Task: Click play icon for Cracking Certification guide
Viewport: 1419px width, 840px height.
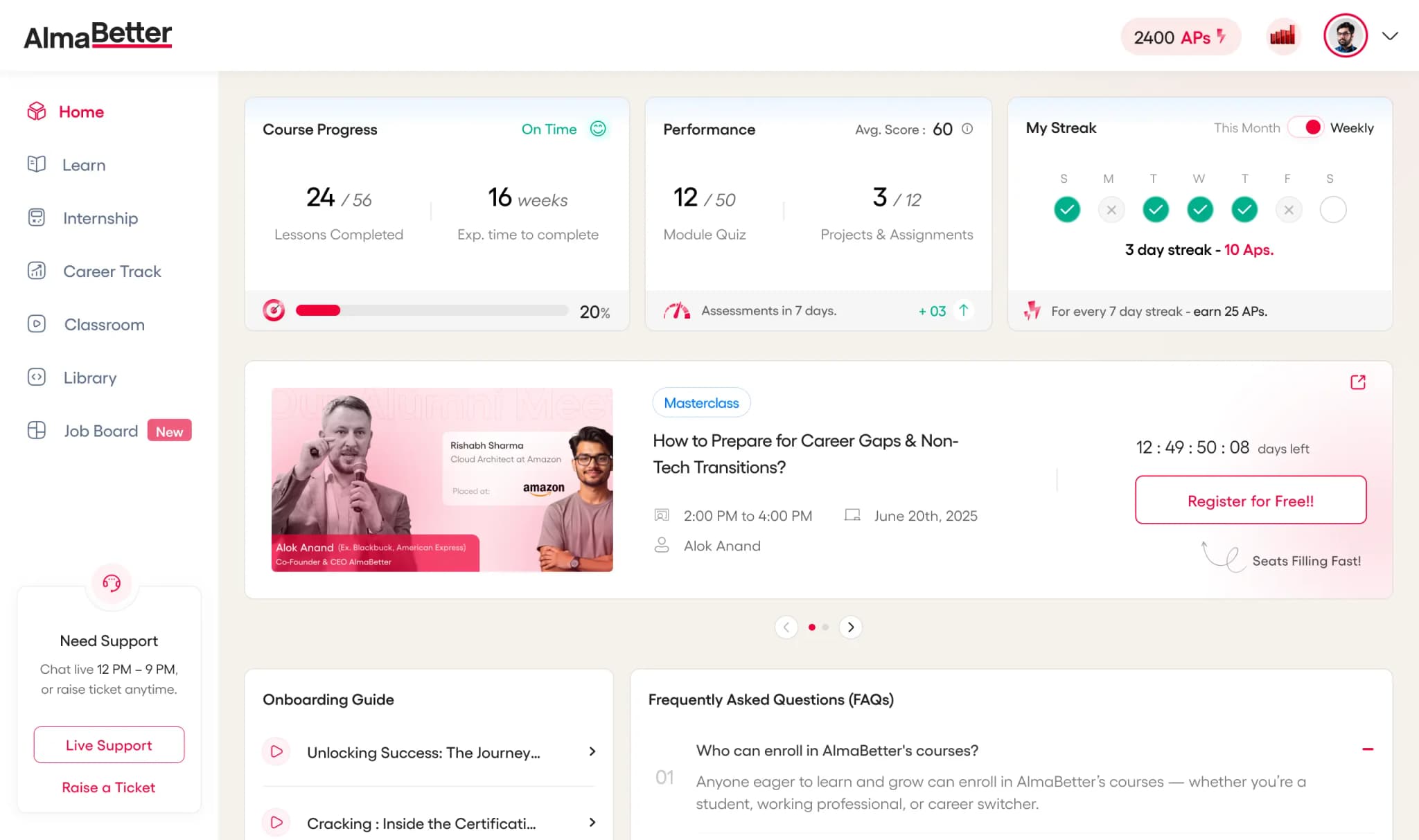Action: coord(276,823)
